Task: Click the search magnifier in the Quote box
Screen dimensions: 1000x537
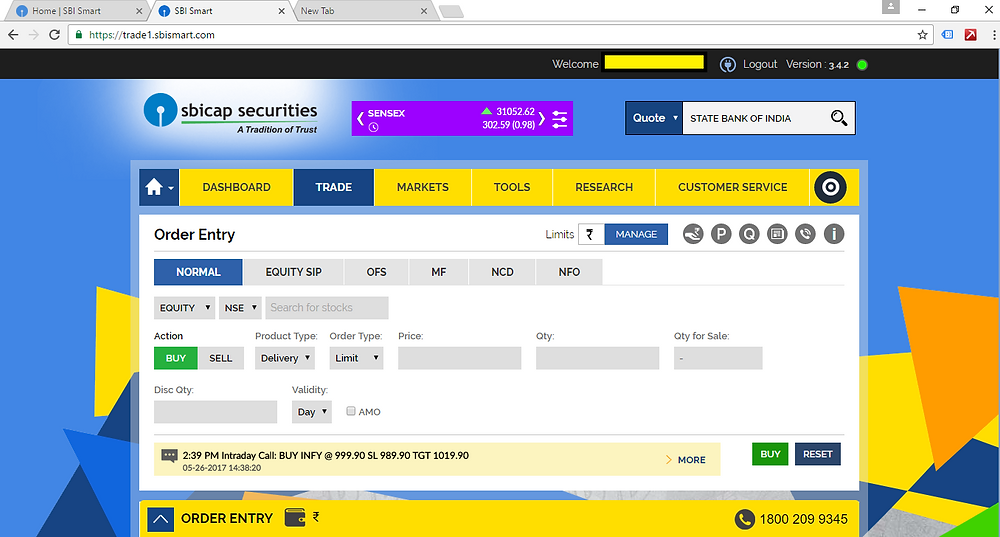Action: (x=839, y=118)
